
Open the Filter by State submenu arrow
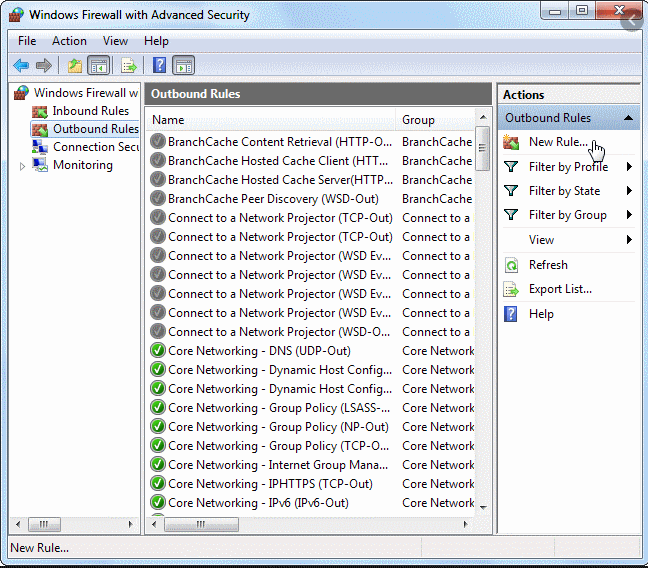(x=629, y=191)
